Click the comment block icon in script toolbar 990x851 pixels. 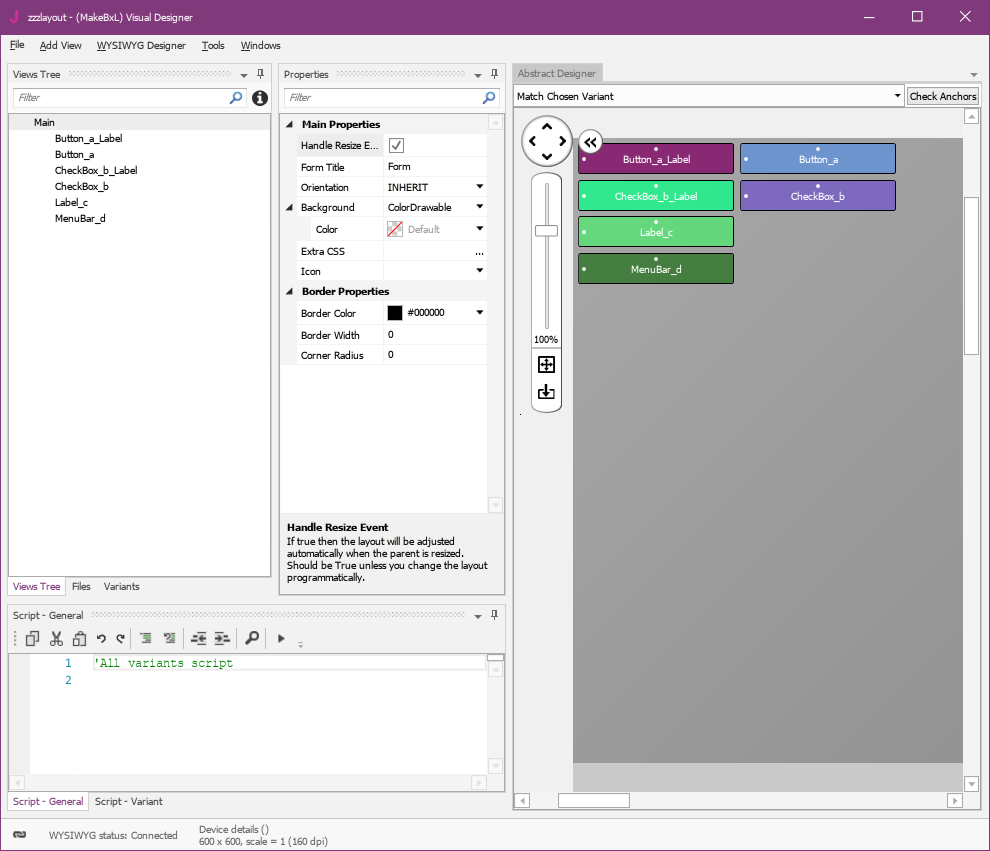[x=146, y=638]
